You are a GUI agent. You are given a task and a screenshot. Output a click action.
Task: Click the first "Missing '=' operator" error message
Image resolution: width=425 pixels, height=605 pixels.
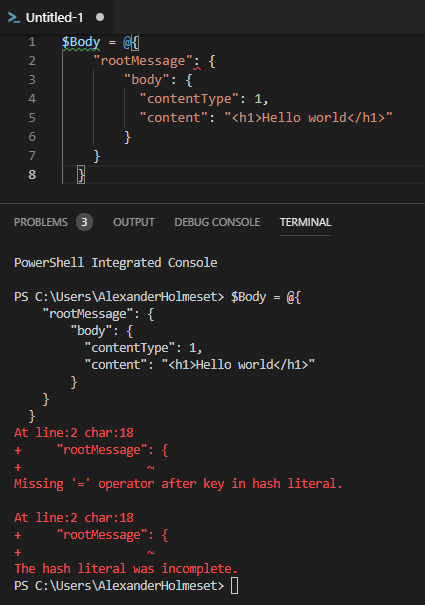pyautogui.click(x=178, y=484)
